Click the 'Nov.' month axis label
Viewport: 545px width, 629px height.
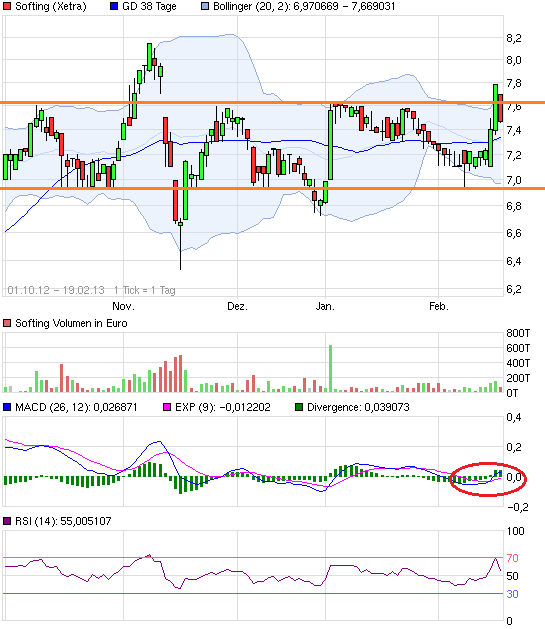[124, 306]
